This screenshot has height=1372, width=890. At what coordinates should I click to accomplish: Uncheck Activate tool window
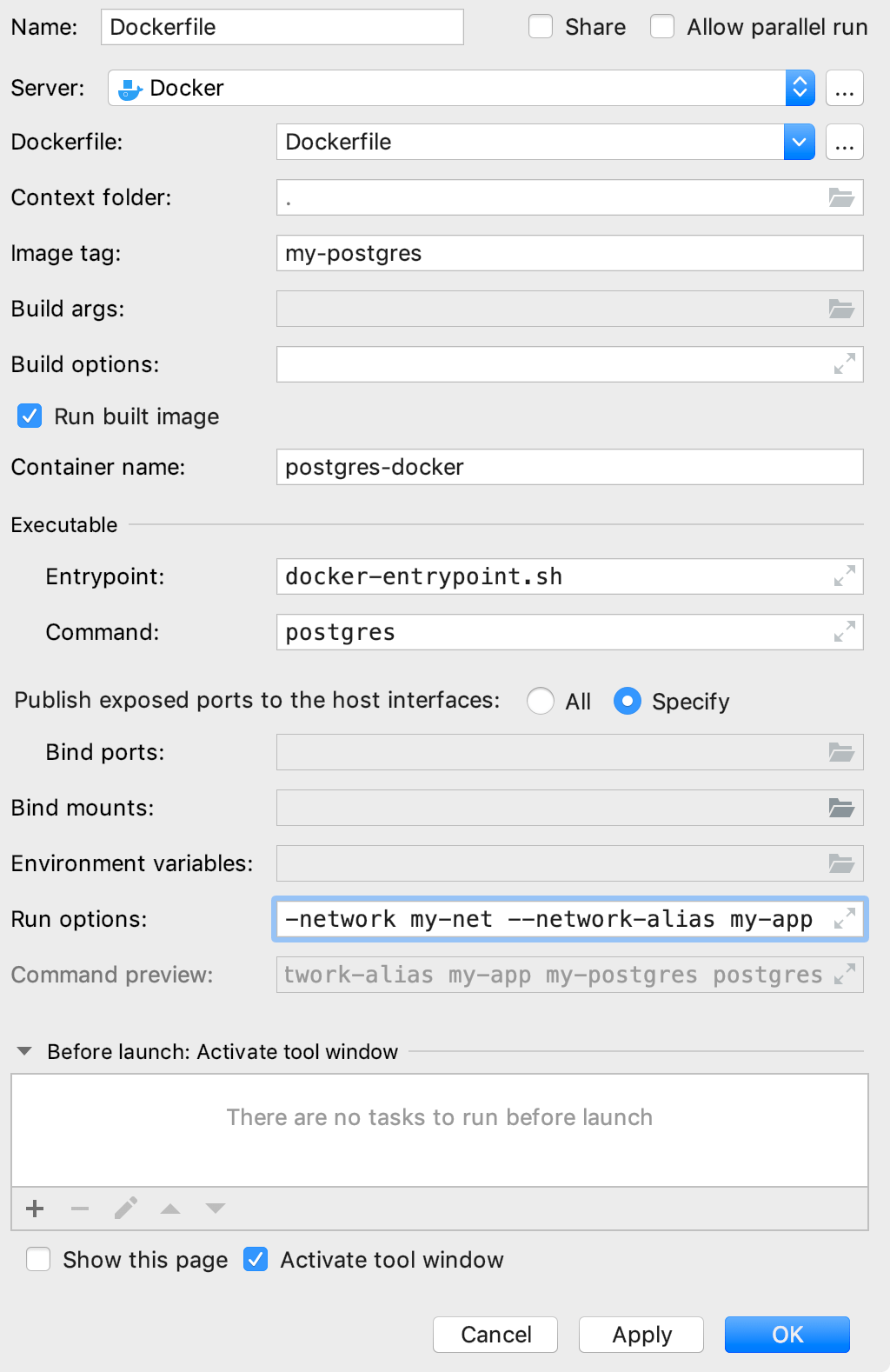(x=256, y=1259)
